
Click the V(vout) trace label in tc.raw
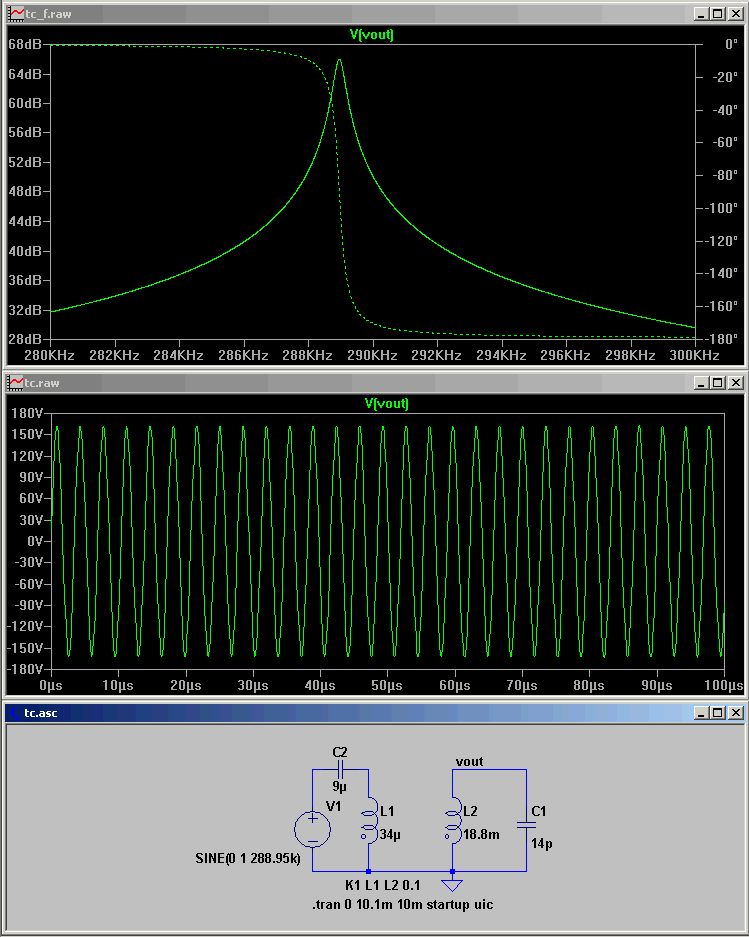tap(386, 403)
